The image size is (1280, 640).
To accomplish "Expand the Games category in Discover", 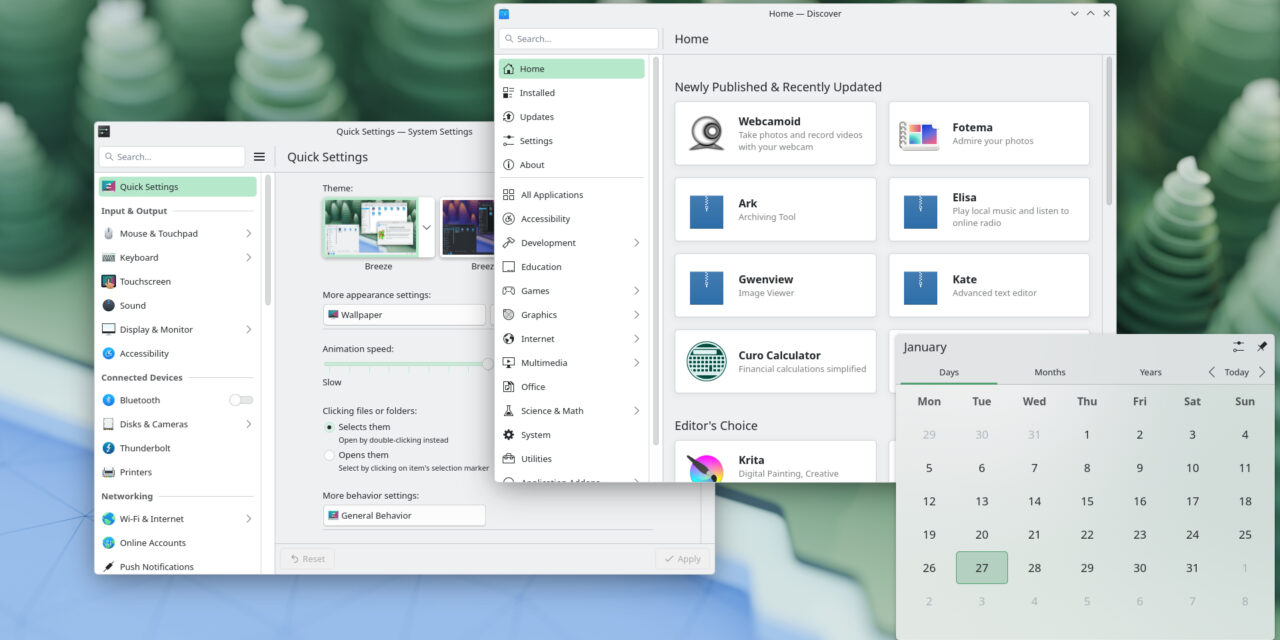I will (636, 291).
